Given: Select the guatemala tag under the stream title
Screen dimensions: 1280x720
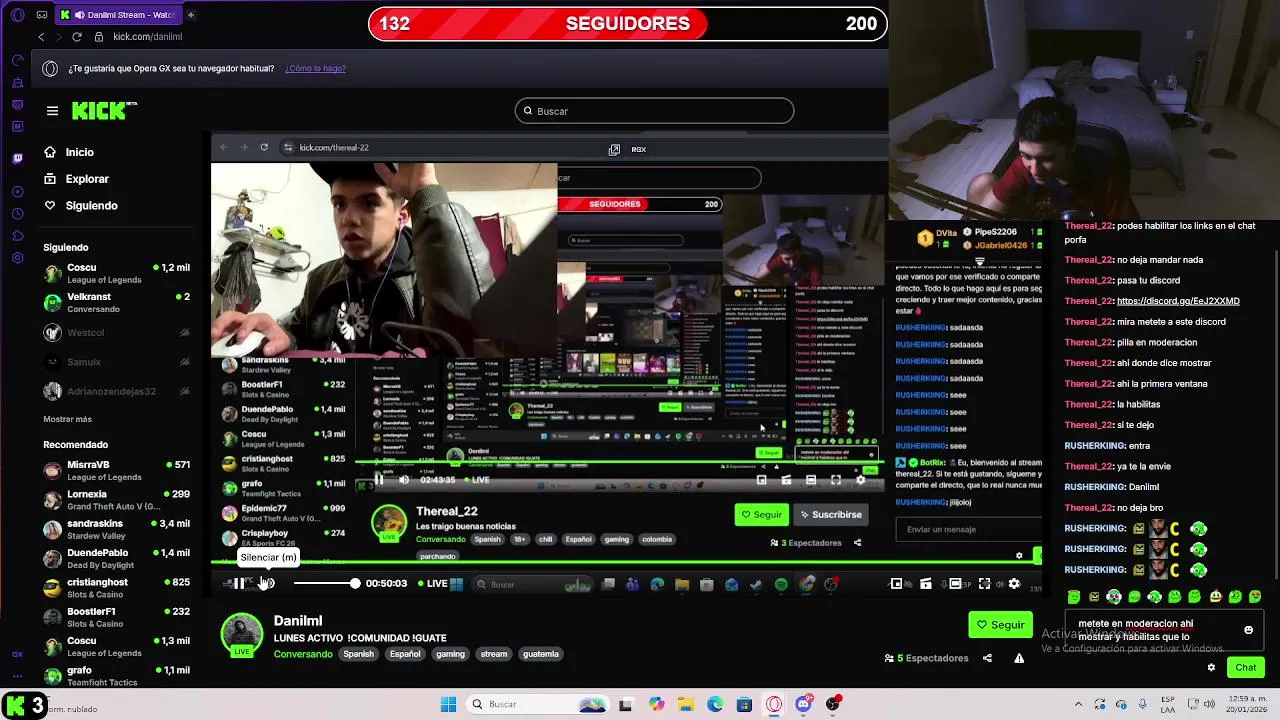Looking at the screenshot, I should point(540,654).
